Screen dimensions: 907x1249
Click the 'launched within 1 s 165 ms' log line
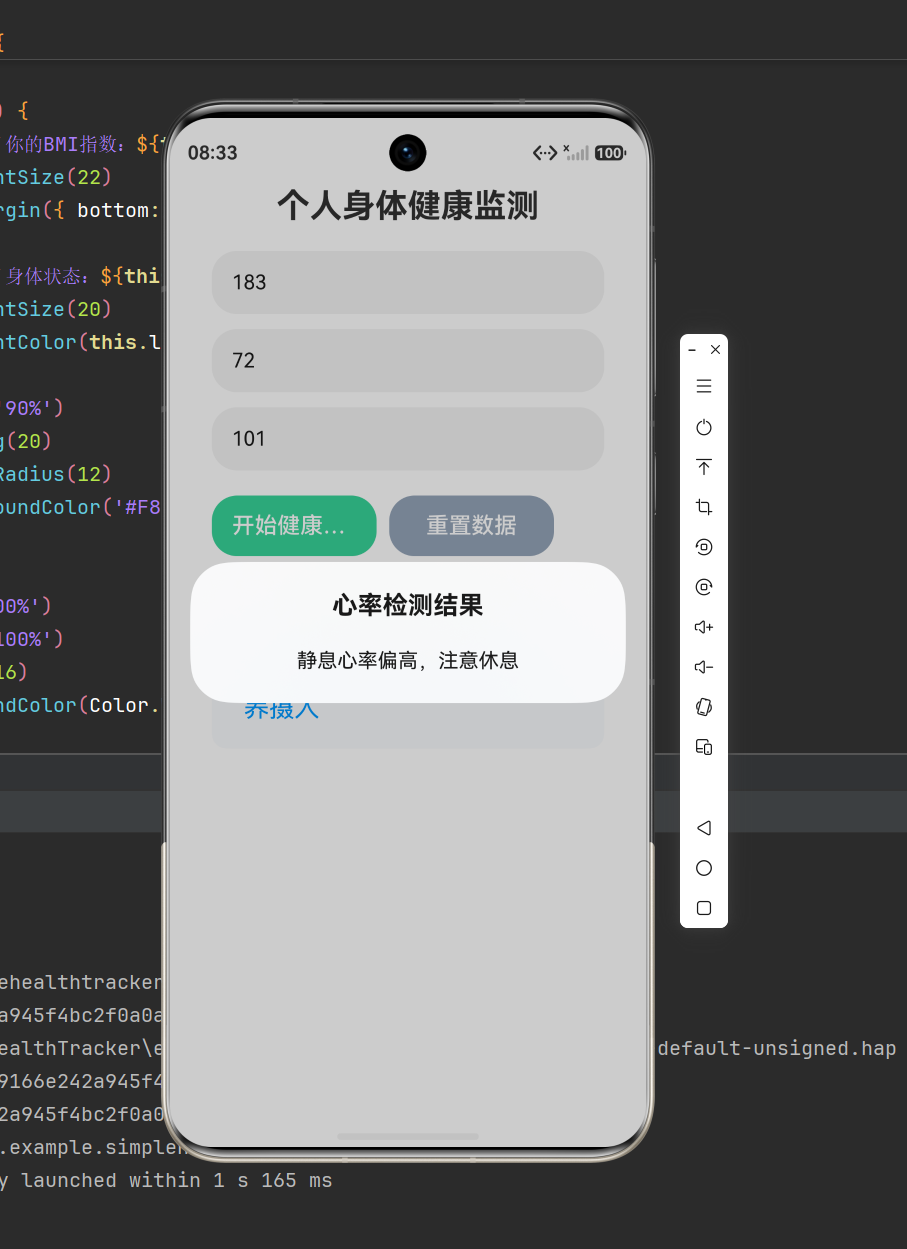(176, 1180)
